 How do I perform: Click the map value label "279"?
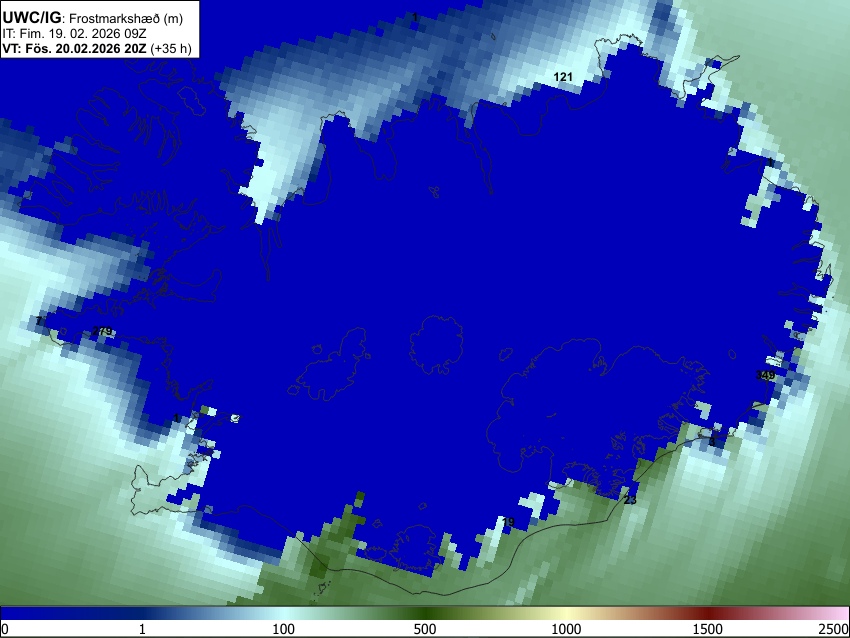[x=102, y=331]
